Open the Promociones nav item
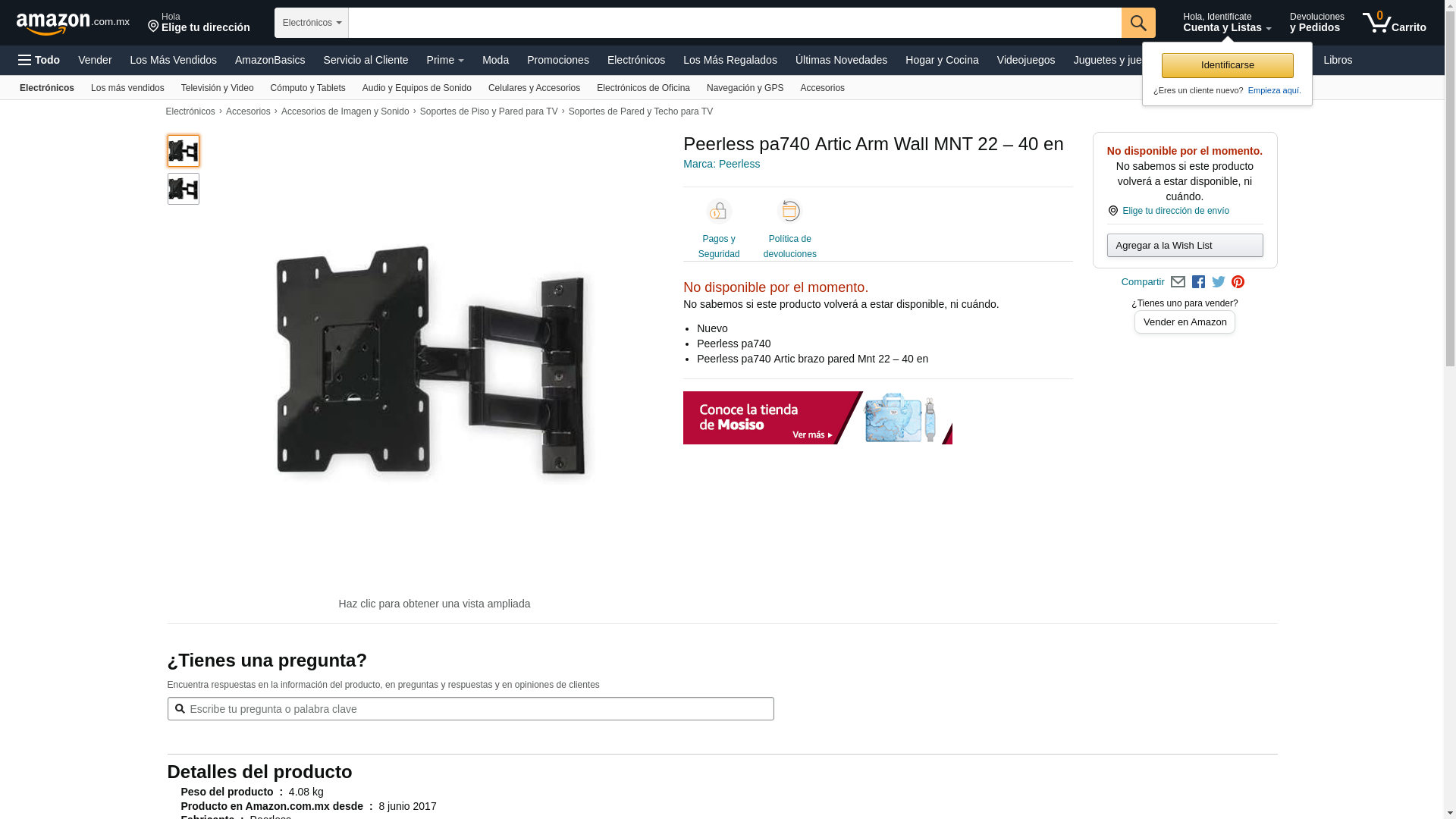Image resolution: width=1456 pixels, height=819 pixels. tap(558, 60)
